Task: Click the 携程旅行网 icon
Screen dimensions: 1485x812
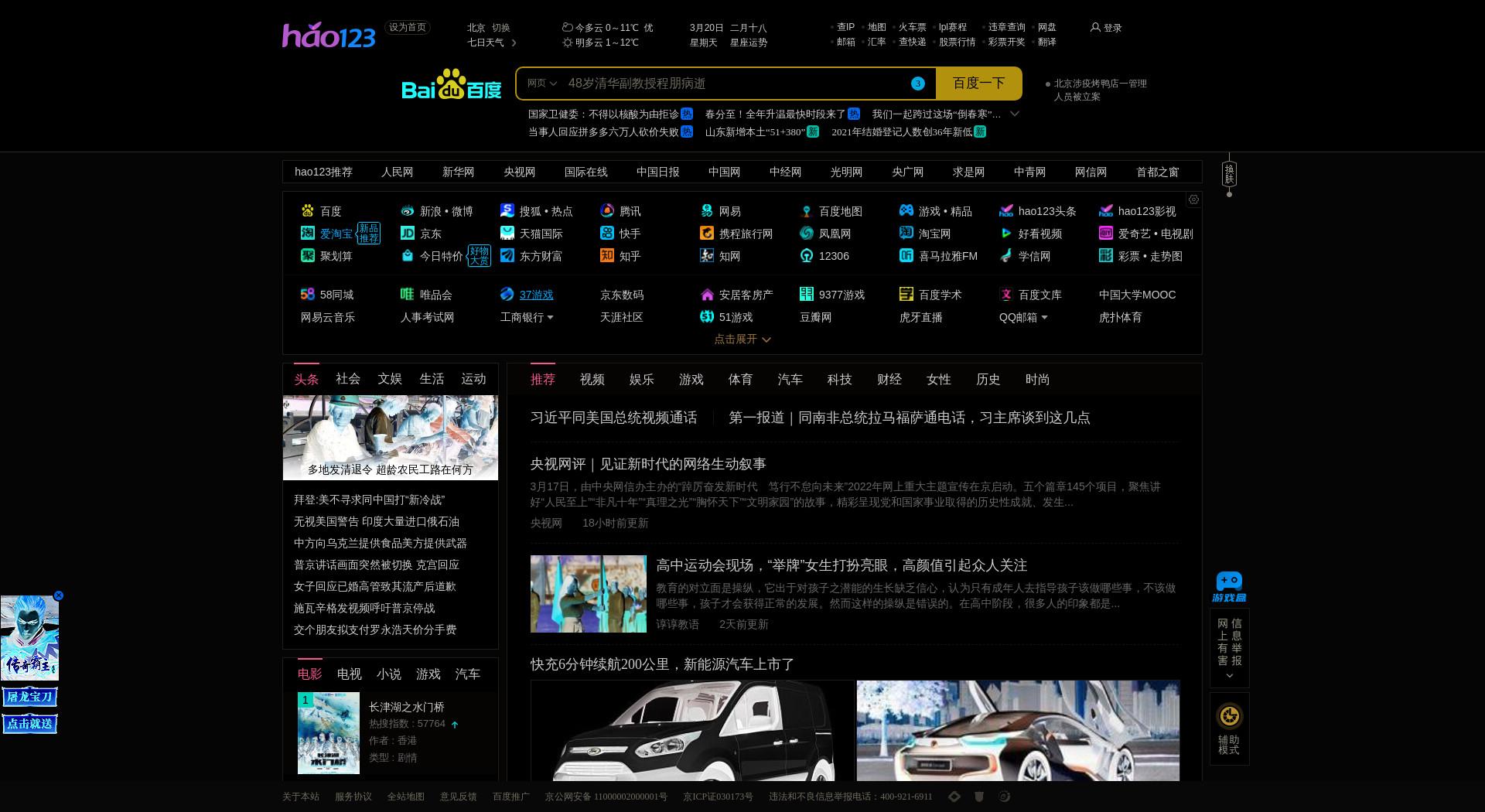Action: (707, 233)
